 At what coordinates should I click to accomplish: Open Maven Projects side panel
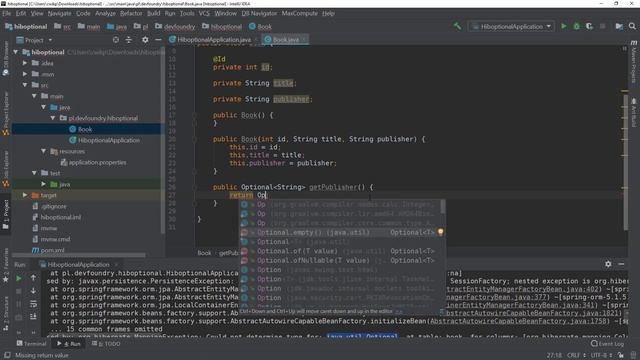pyautogui.click(x=634, y=61)
